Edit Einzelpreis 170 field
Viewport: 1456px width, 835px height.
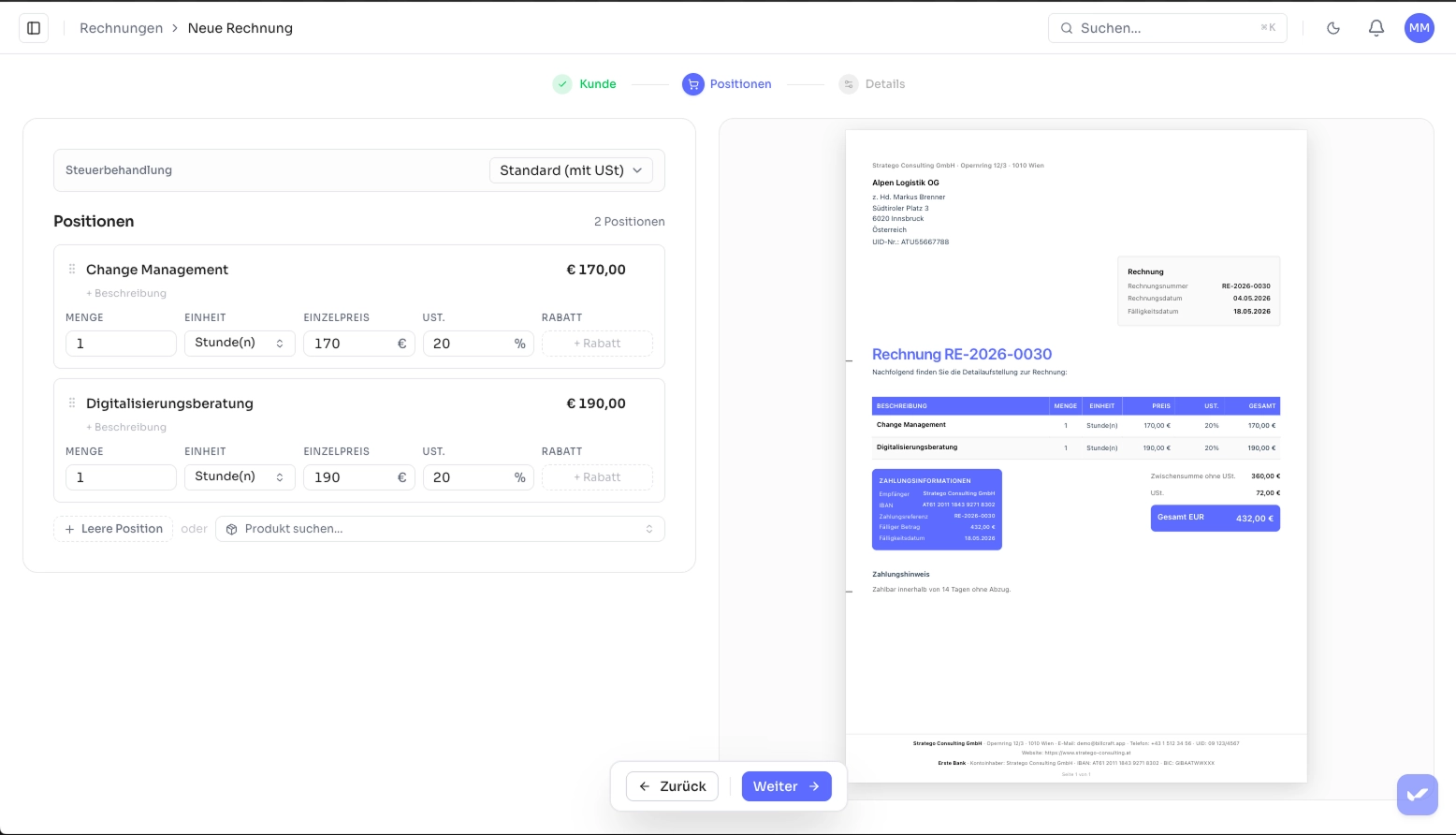pyautogui.click(x=358, y=344)
